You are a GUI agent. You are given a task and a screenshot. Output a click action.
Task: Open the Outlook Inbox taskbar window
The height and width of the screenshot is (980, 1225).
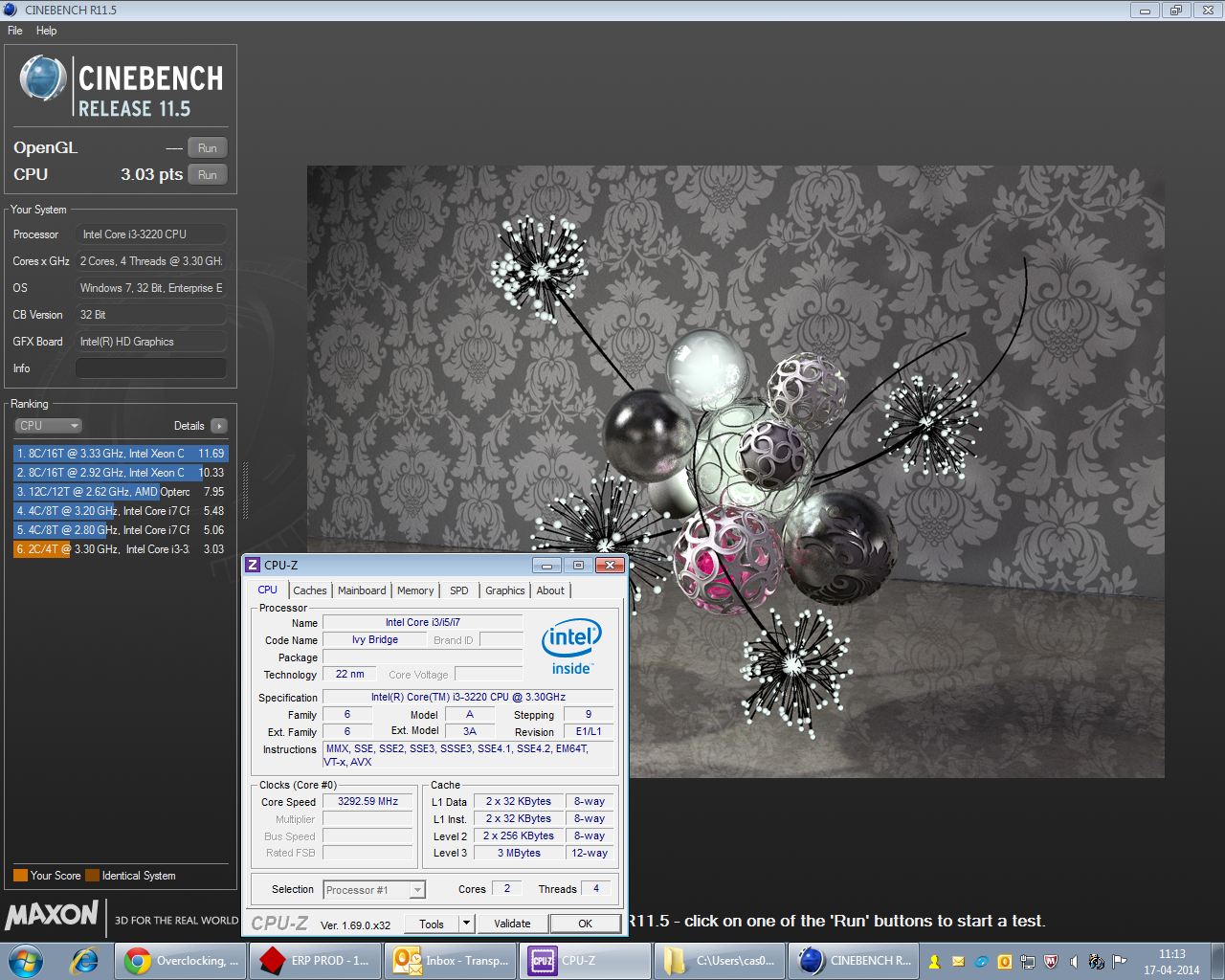pyautogui.click(x=450, y=961)
